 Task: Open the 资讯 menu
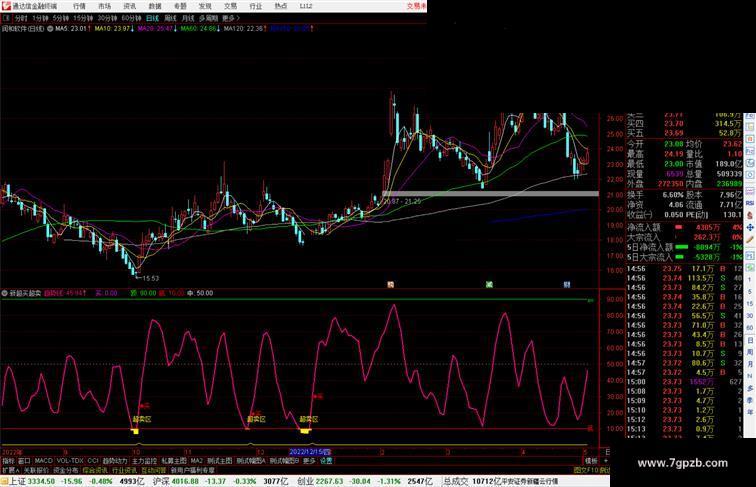pos(129,6)
